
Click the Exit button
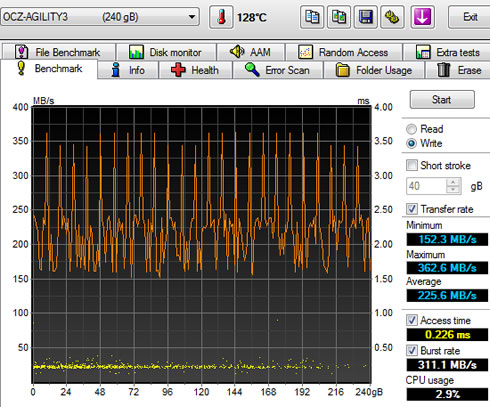(470, 17)
